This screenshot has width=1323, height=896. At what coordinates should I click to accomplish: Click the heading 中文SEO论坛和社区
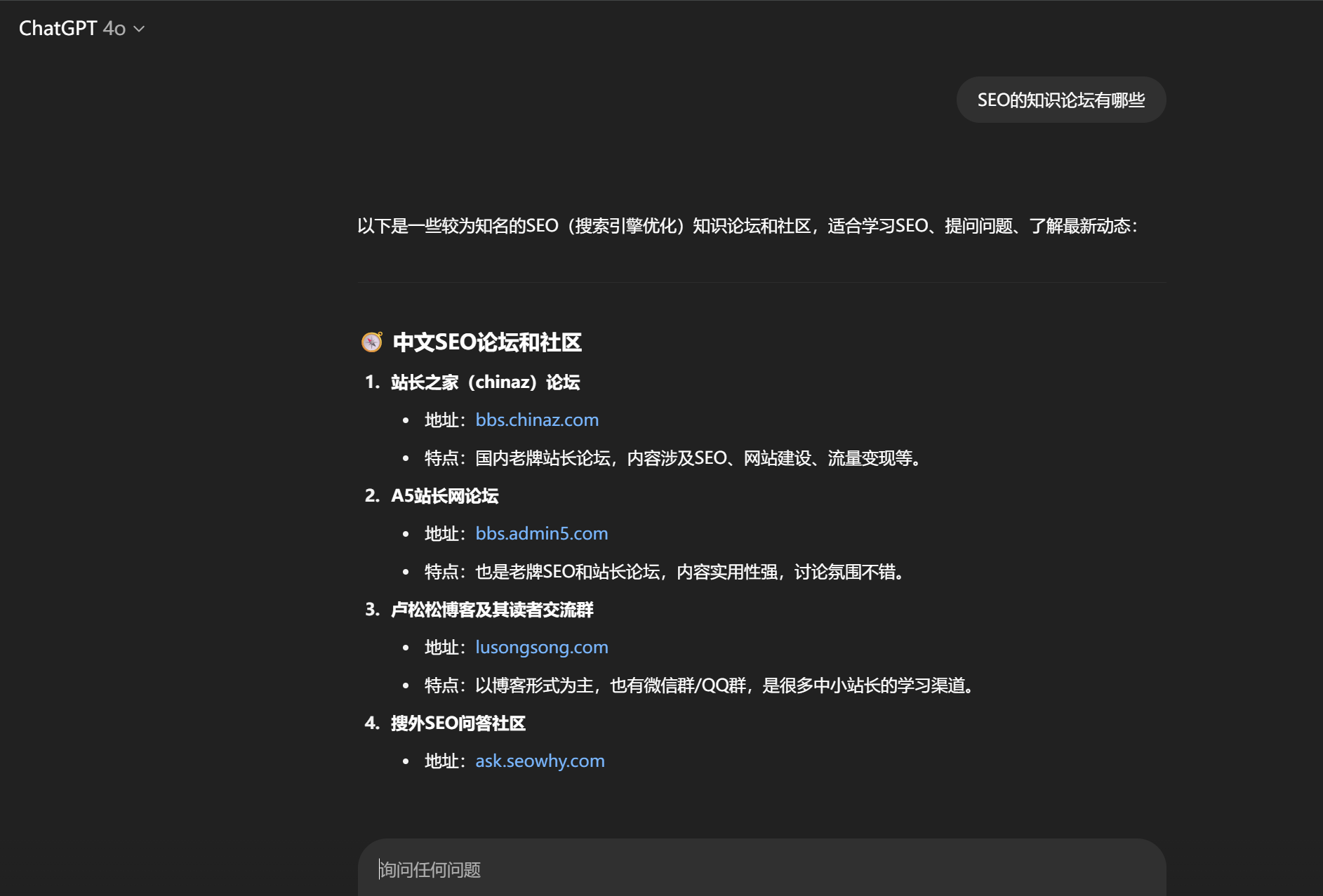click(487, 342)
